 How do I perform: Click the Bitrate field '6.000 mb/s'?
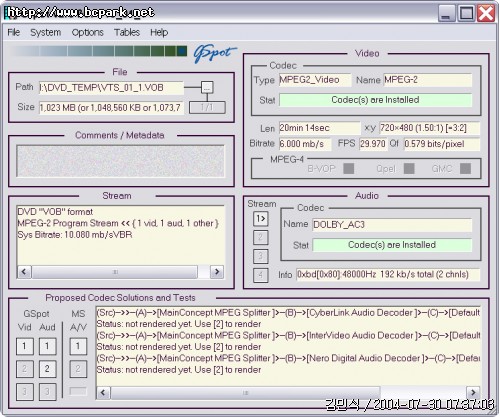(305, 144)
